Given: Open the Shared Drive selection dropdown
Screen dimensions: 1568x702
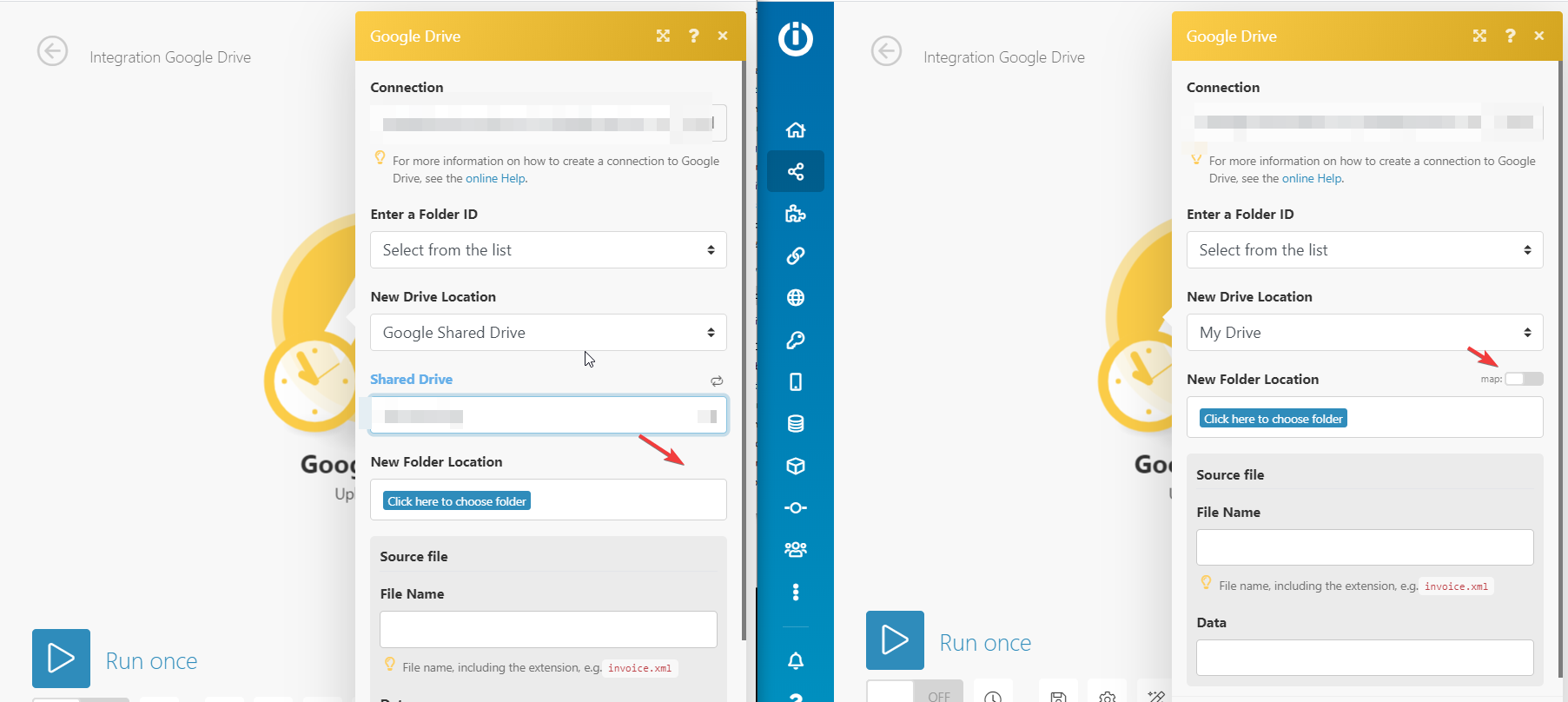Looking at the screenshot, I should [x=548, y=415].
